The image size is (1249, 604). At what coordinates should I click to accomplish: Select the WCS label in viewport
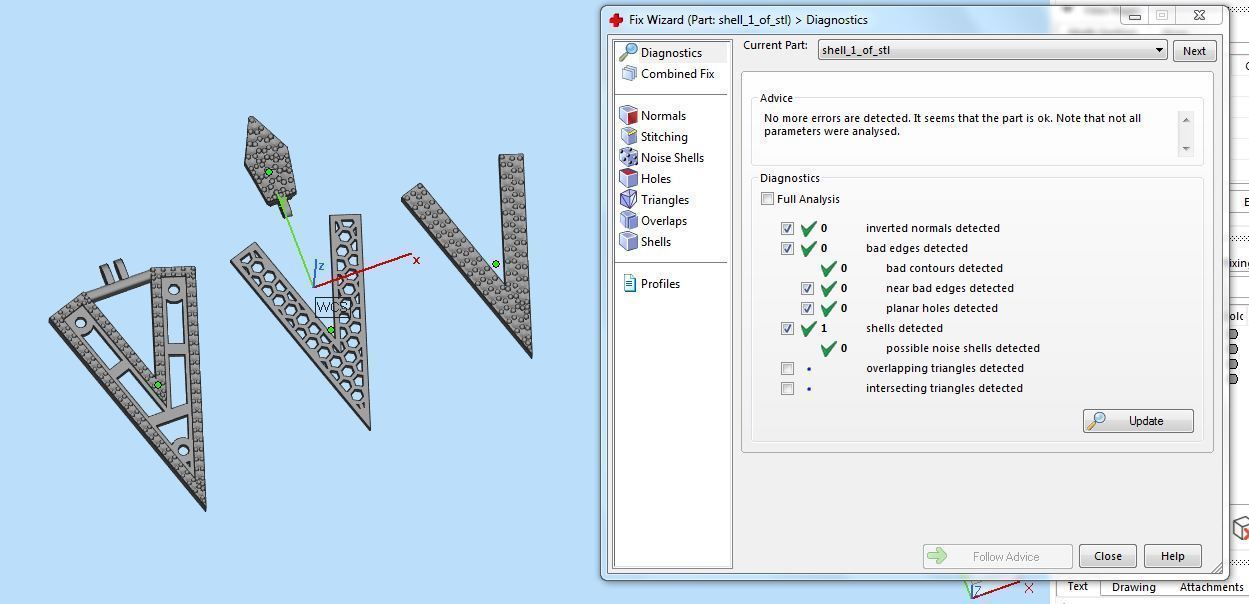pos(332,307)
